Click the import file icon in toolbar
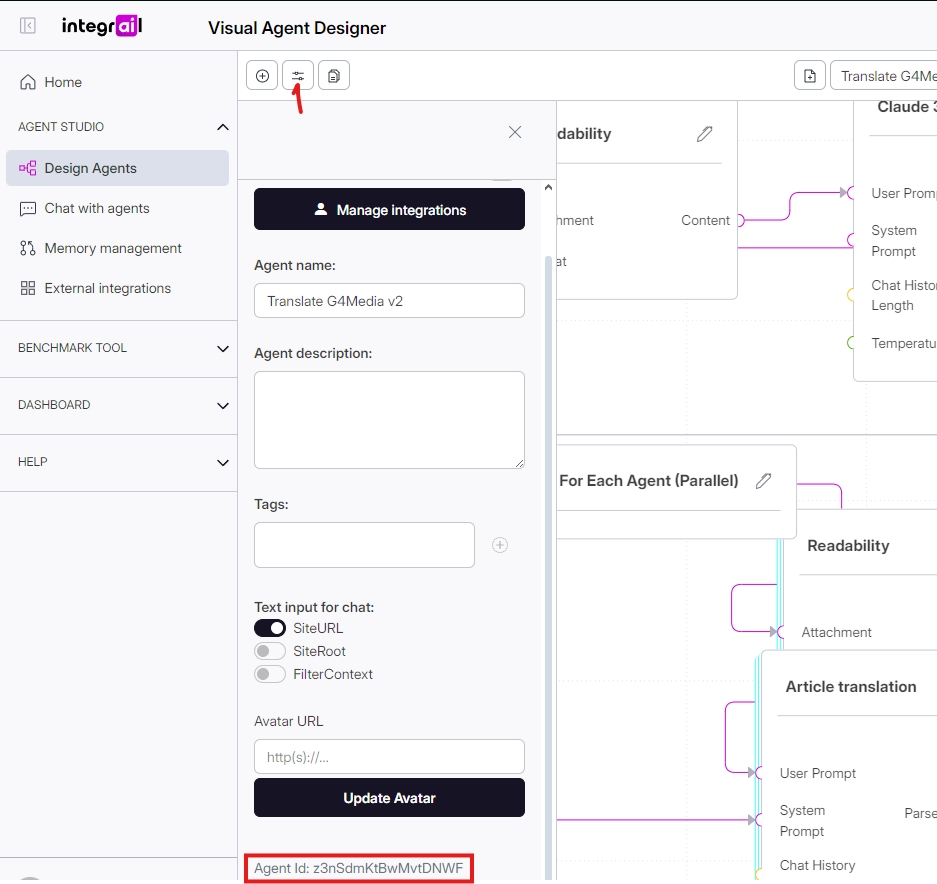The height and width of the screenshot is (884, 937). (x=810, y=76)
